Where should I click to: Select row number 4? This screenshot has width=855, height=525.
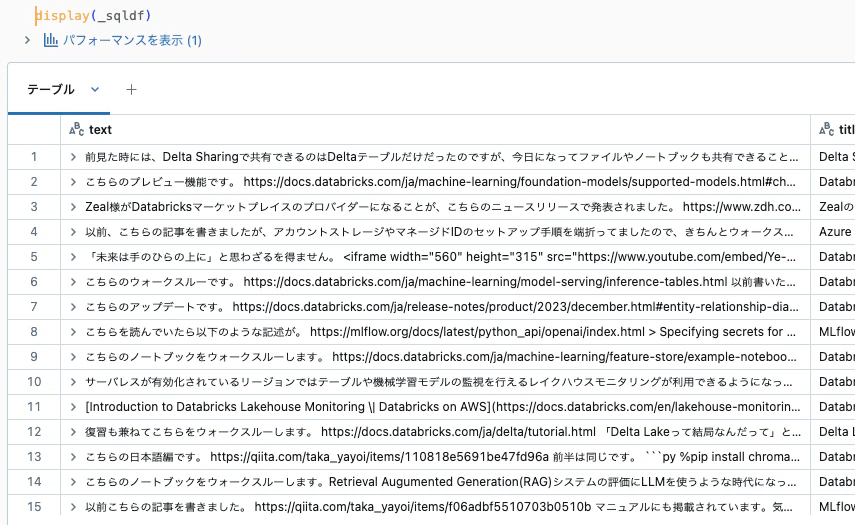pos(34,232)
